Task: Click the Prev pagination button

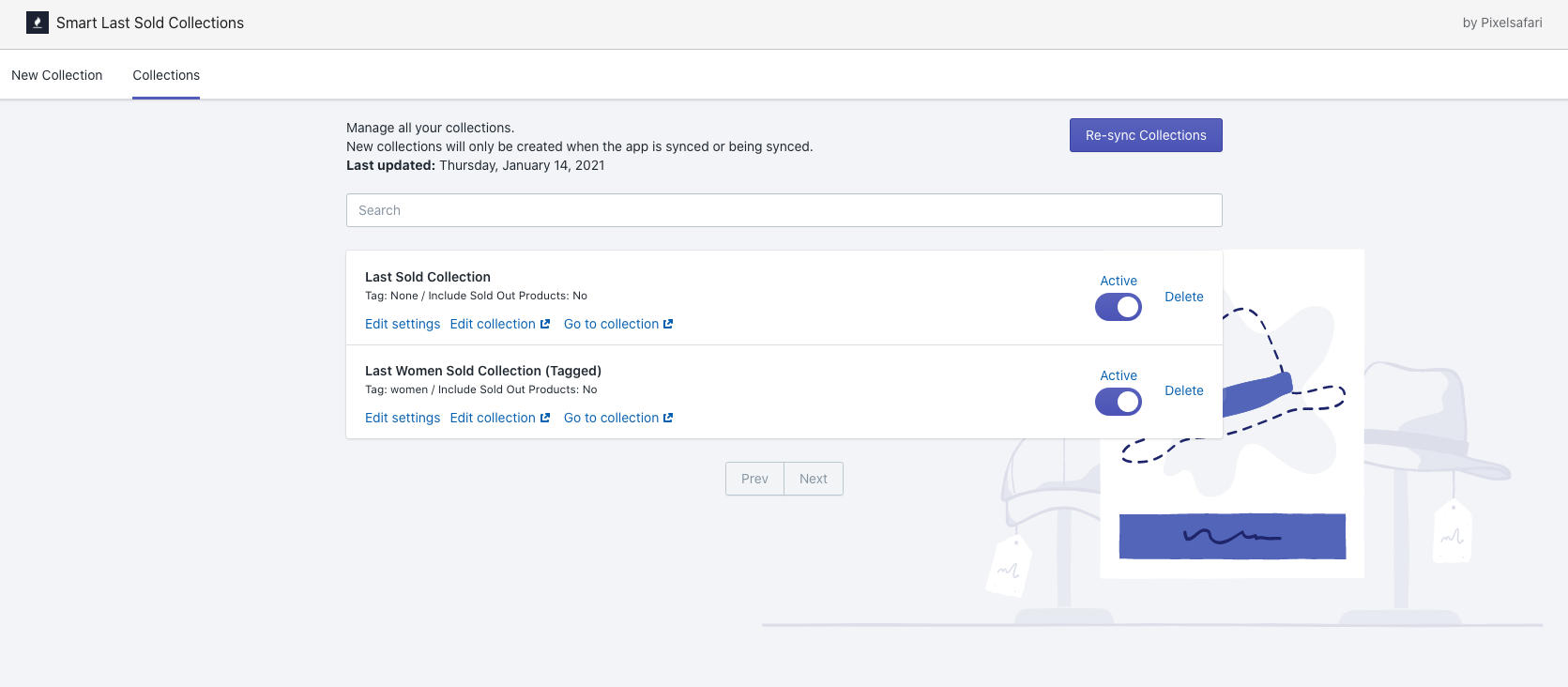Action: pyautogui.click(x=754, y=479)
